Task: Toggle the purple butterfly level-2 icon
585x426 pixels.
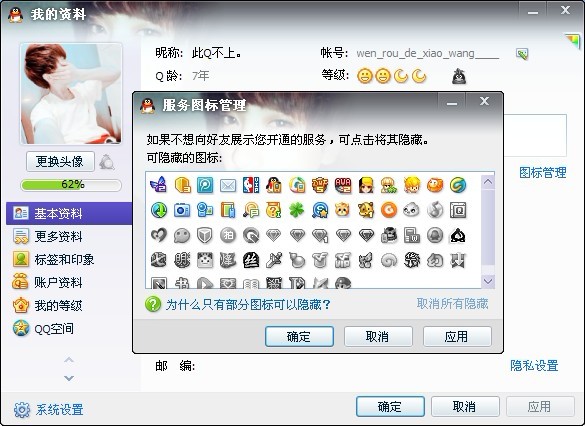Action: pyautogui.click(x=159, y=184)
